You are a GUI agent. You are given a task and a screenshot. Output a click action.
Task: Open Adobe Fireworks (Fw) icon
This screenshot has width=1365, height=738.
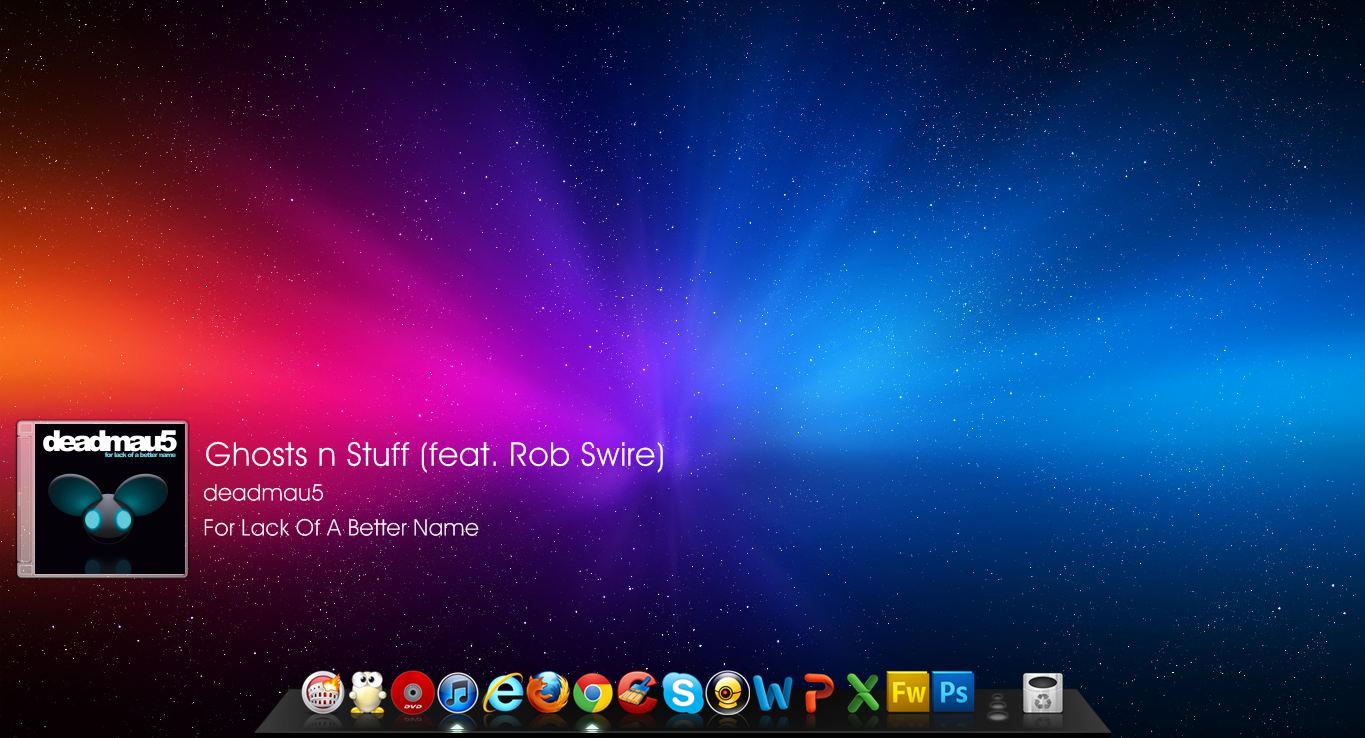pos(908,691)
